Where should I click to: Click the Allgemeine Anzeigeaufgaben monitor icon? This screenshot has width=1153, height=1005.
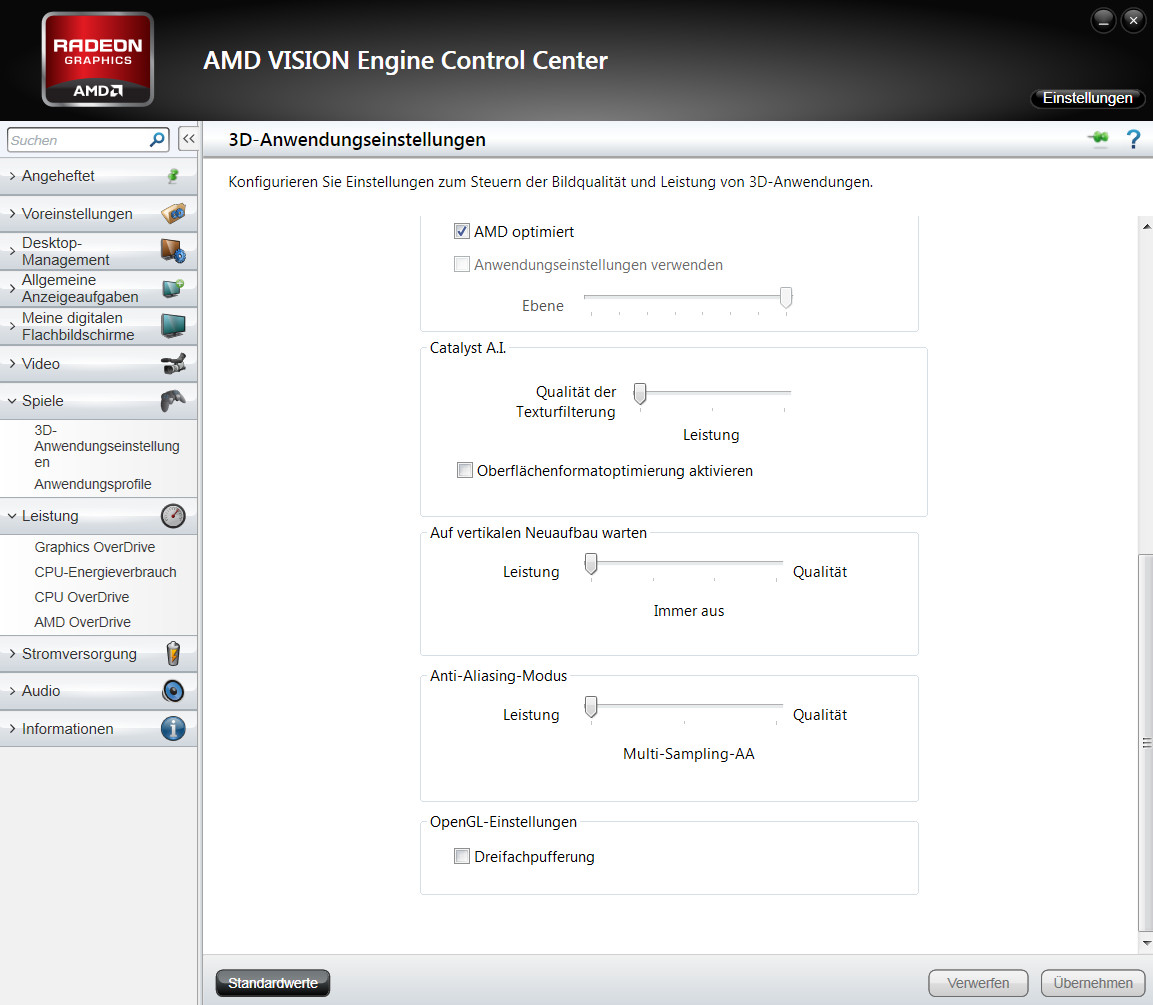(174, 288)
